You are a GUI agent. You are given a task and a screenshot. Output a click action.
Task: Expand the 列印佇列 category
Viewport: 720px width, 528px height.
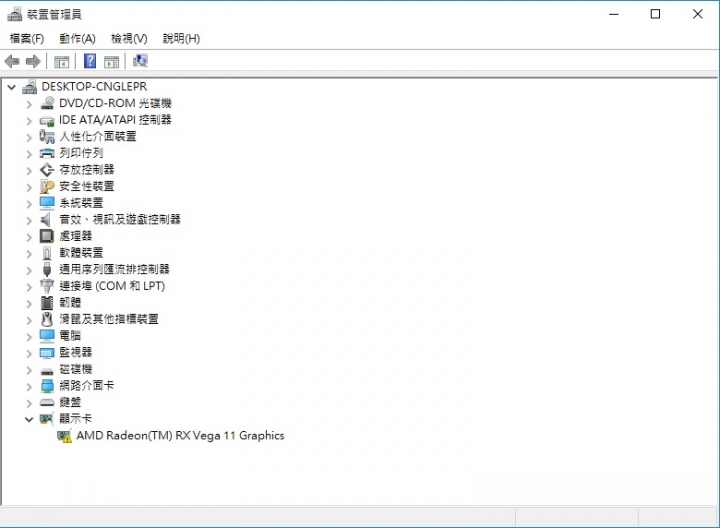pos(29,154)
